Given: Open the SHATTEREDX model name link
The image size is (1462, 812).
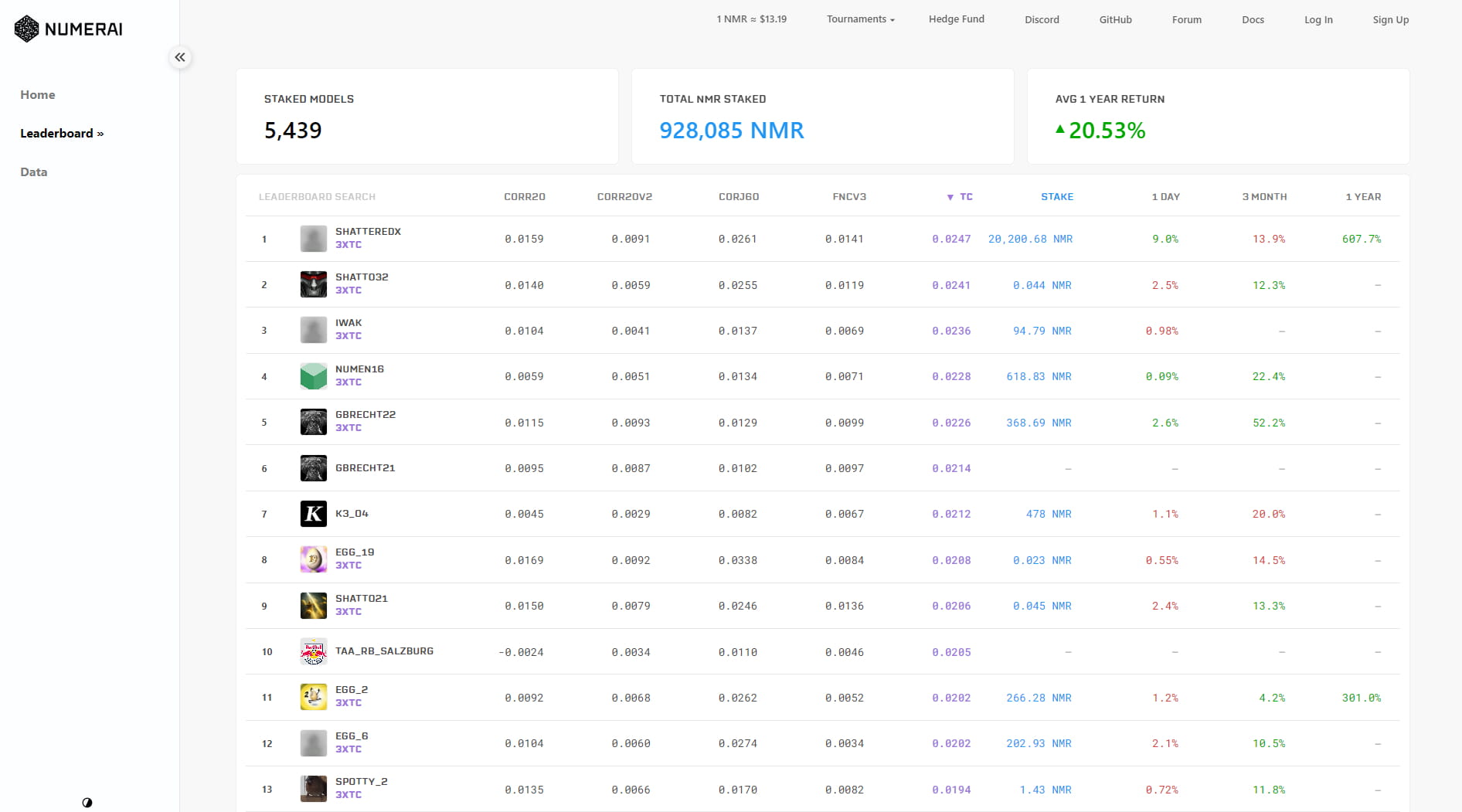Looking at the screenshot, I should 368,232.
